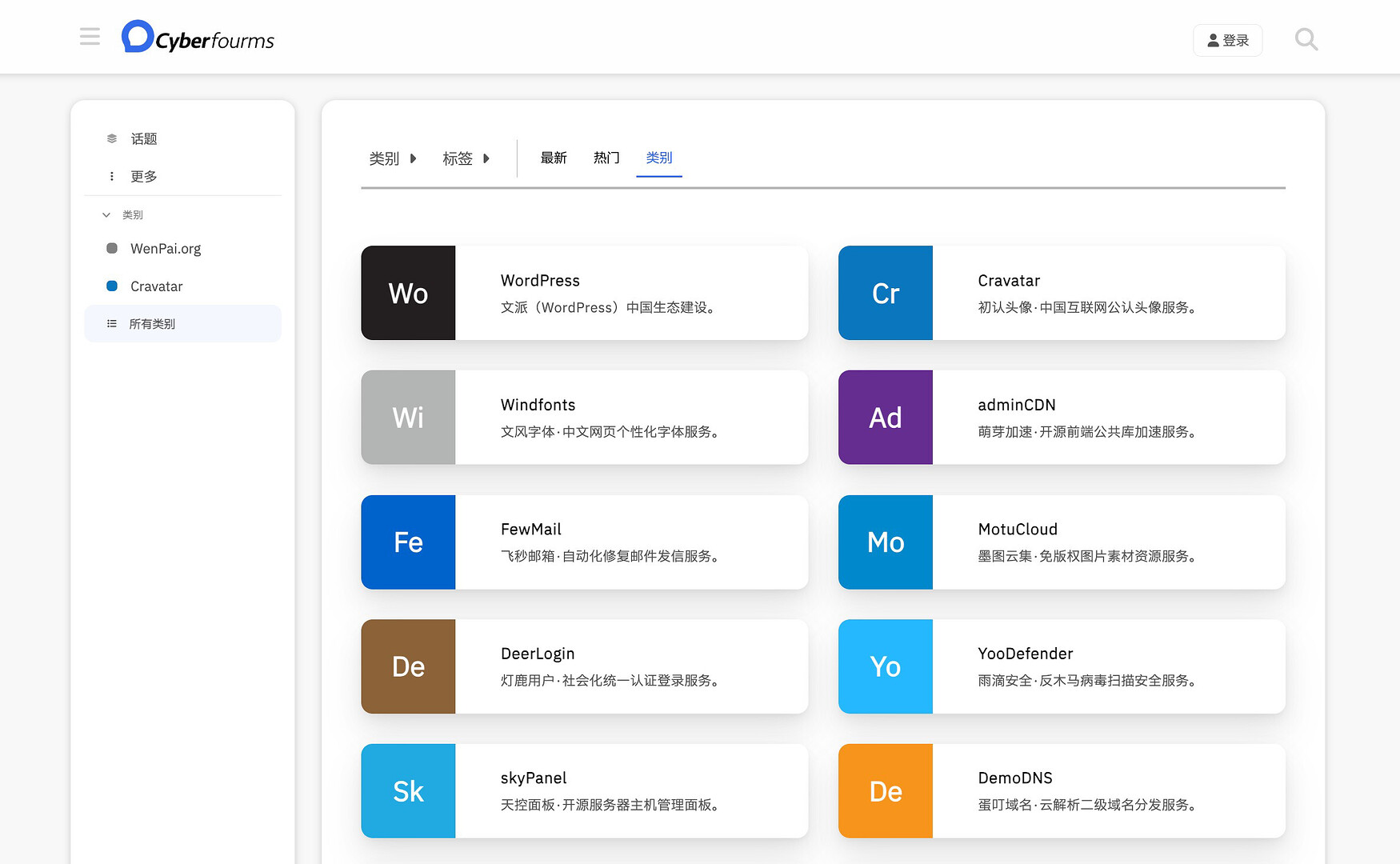
Task: Click the 登录 login button
Action: [x=1227, y=40]
